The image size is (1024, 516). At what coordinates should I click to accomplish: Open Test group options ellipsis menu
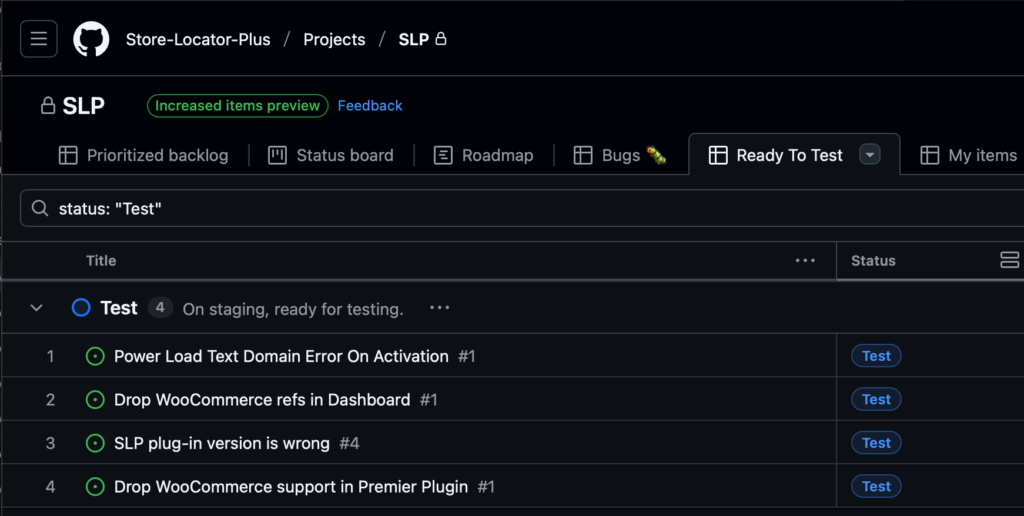[x=440, y=308]
